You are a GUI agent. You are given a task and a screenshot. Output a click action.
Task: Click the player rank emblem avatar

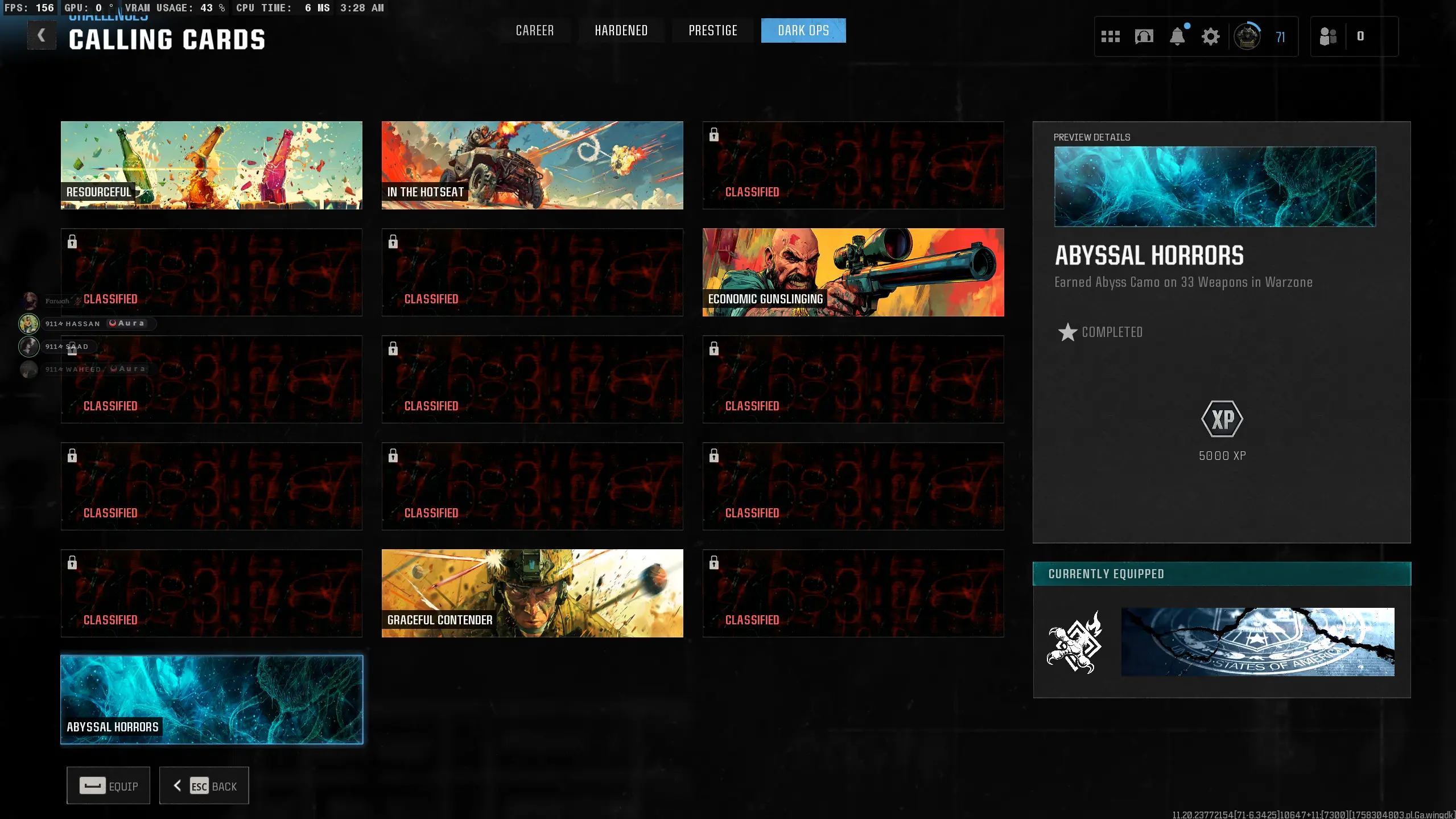point(1247,37)
